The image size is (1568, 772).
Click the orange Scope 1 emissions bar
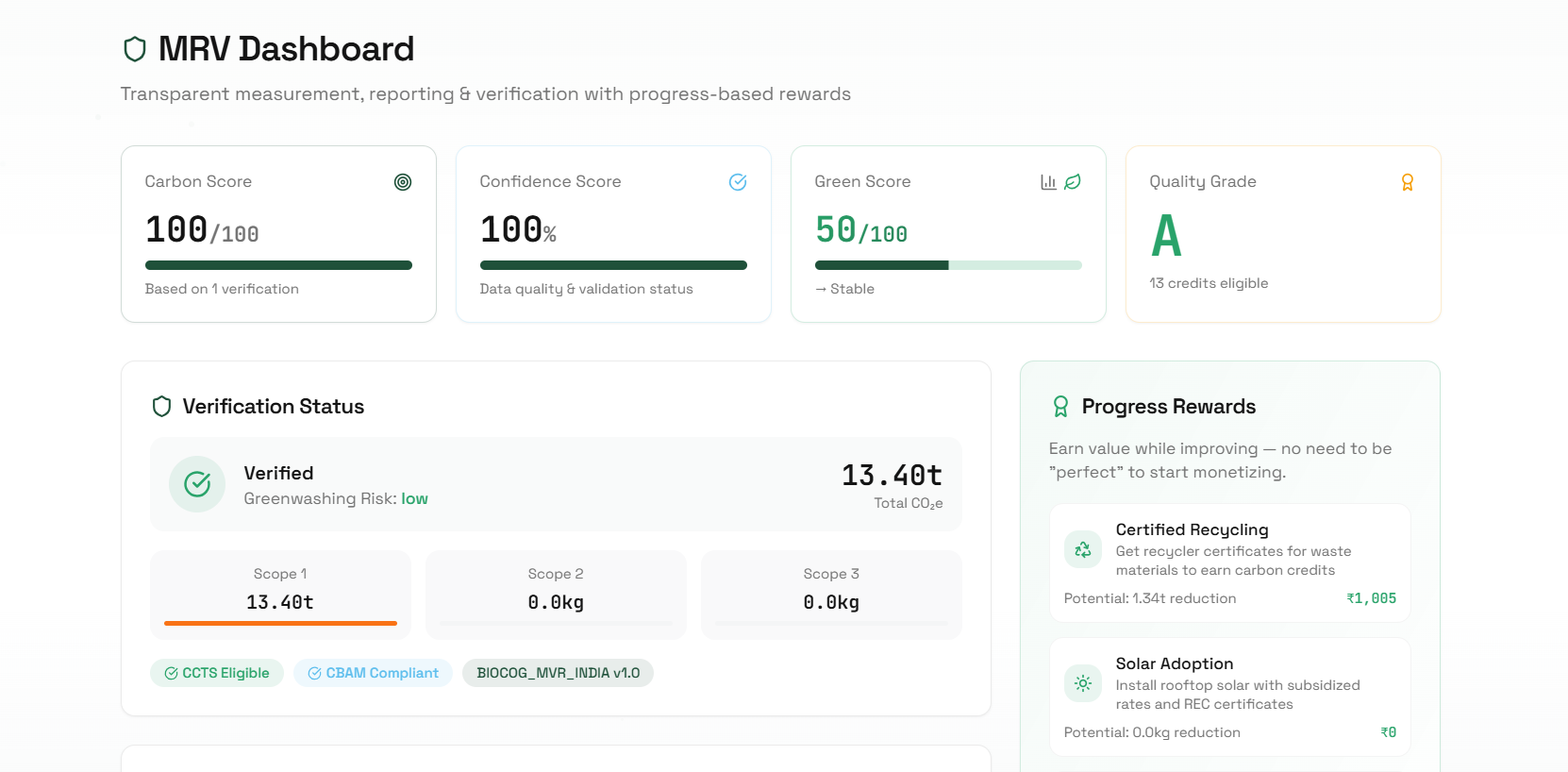[x=280, y=623]
